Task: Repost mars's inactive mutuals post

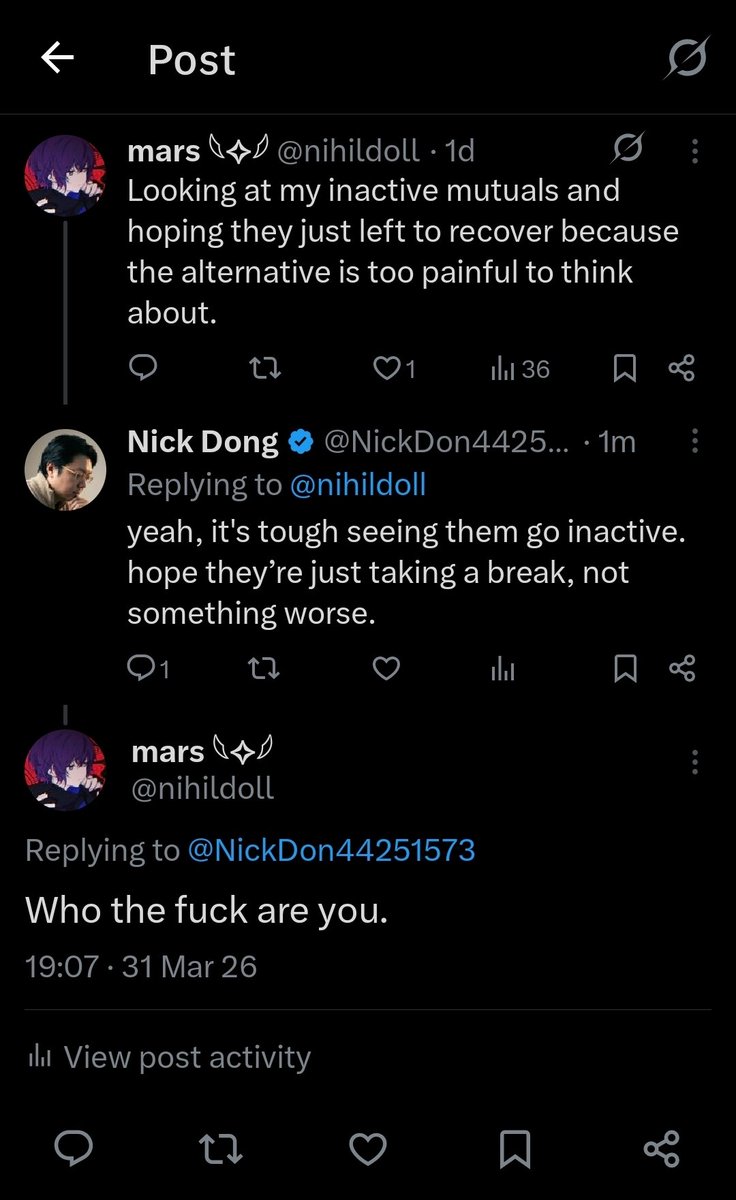Action: (264, 369)
